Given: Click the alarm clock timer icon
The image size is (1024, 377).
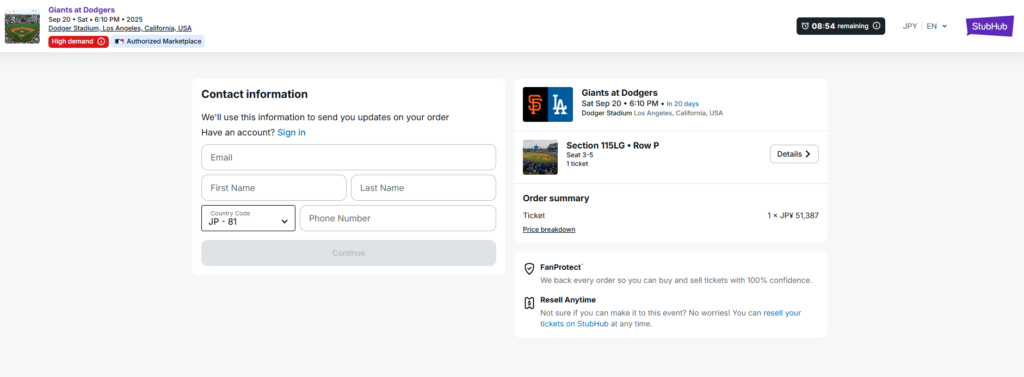Looking at the screenshot, I should point(805,26).
